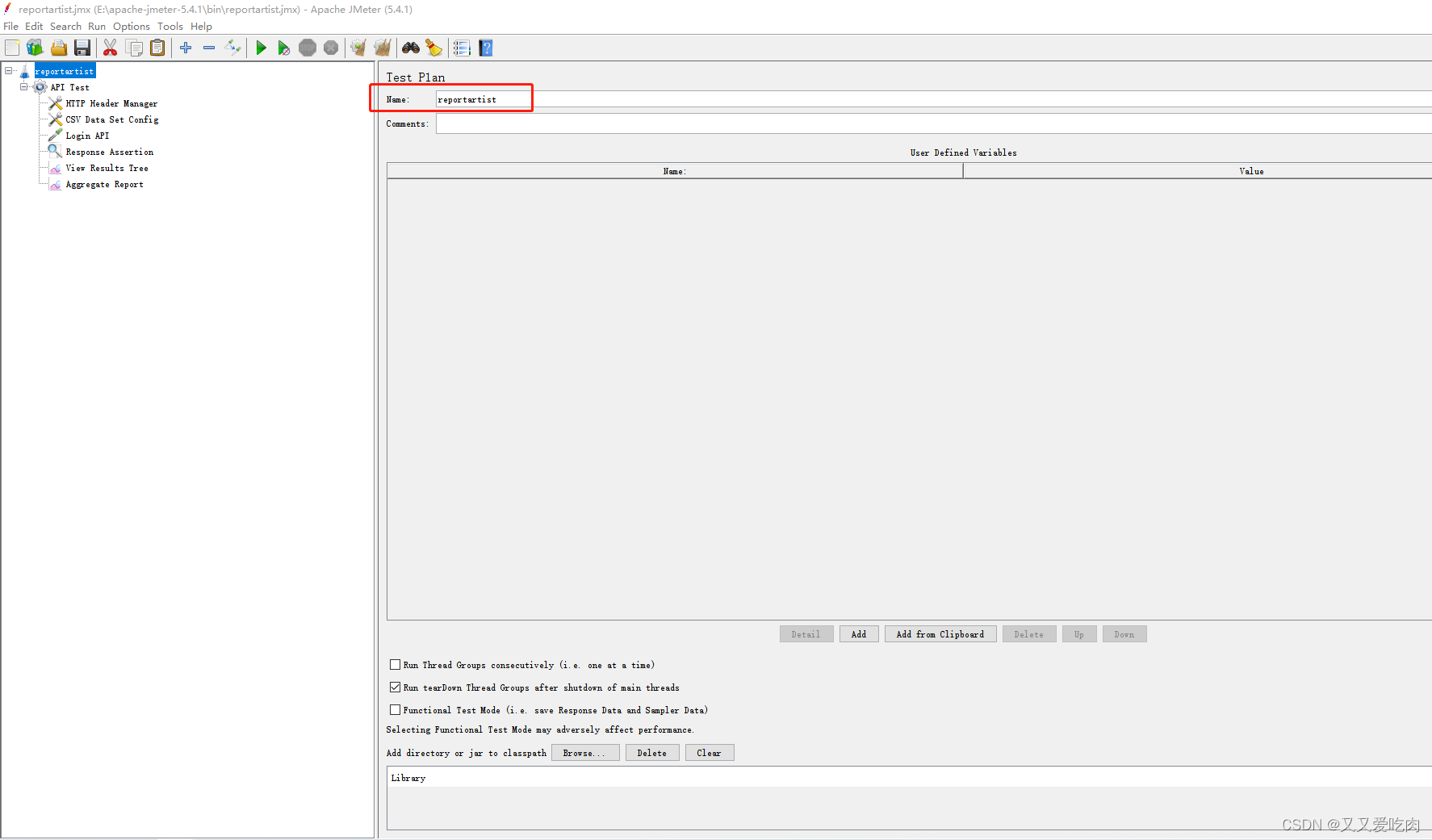
Task: Open the Options menu
Action: tap(132, 26)
